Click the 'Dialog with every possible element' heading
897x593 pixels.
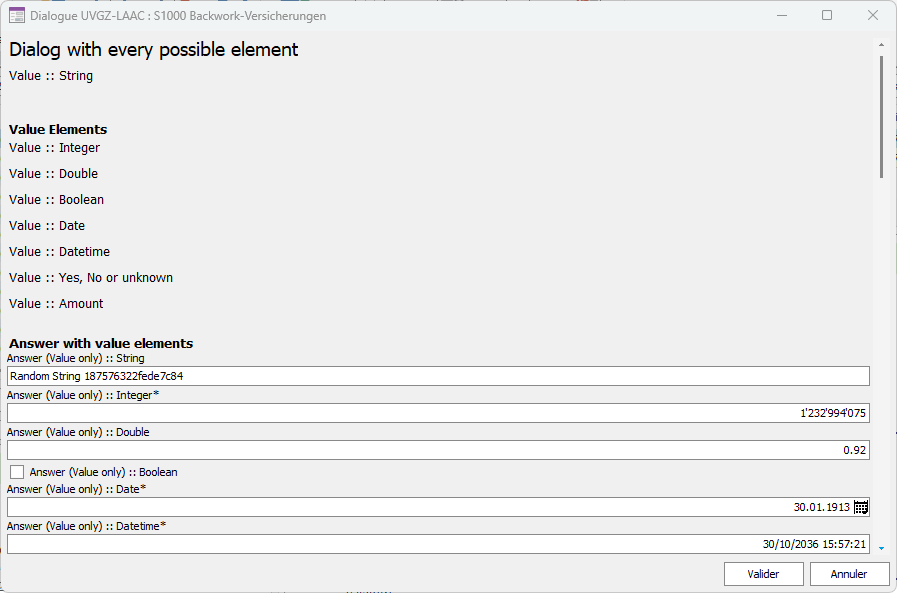click(154, 50)
